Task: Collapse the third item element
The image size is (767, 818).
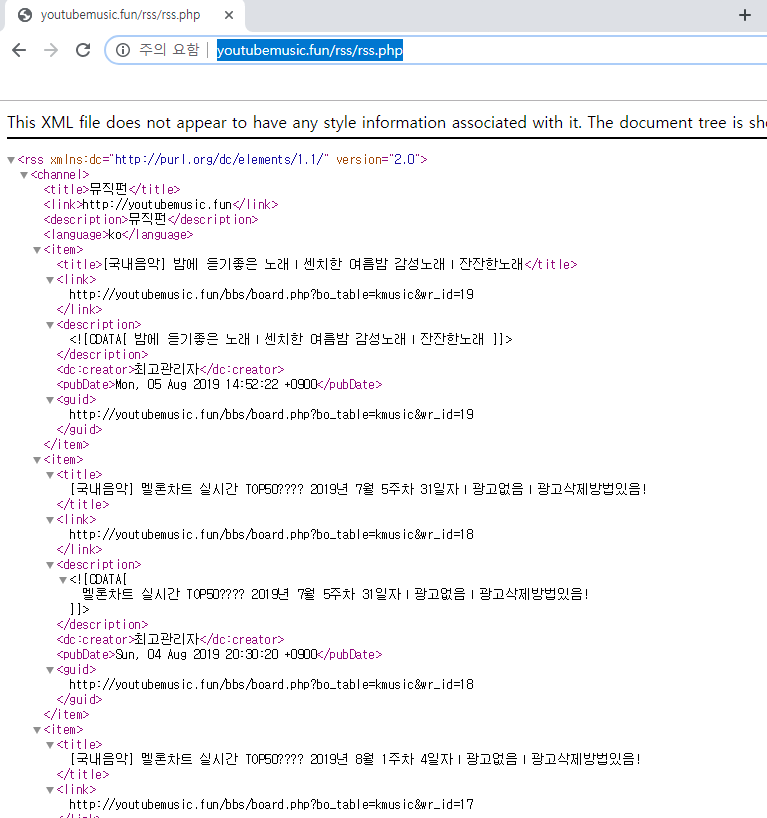Action: tap(37, 730)
